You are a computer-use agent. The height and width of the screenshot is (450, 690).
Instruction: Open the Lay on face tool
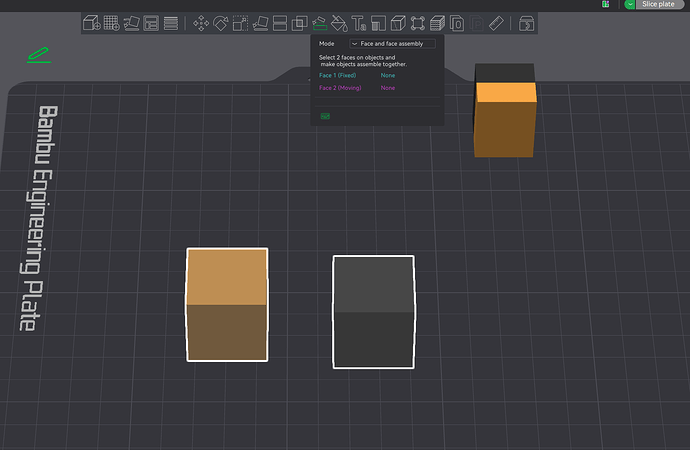point(260,23)
